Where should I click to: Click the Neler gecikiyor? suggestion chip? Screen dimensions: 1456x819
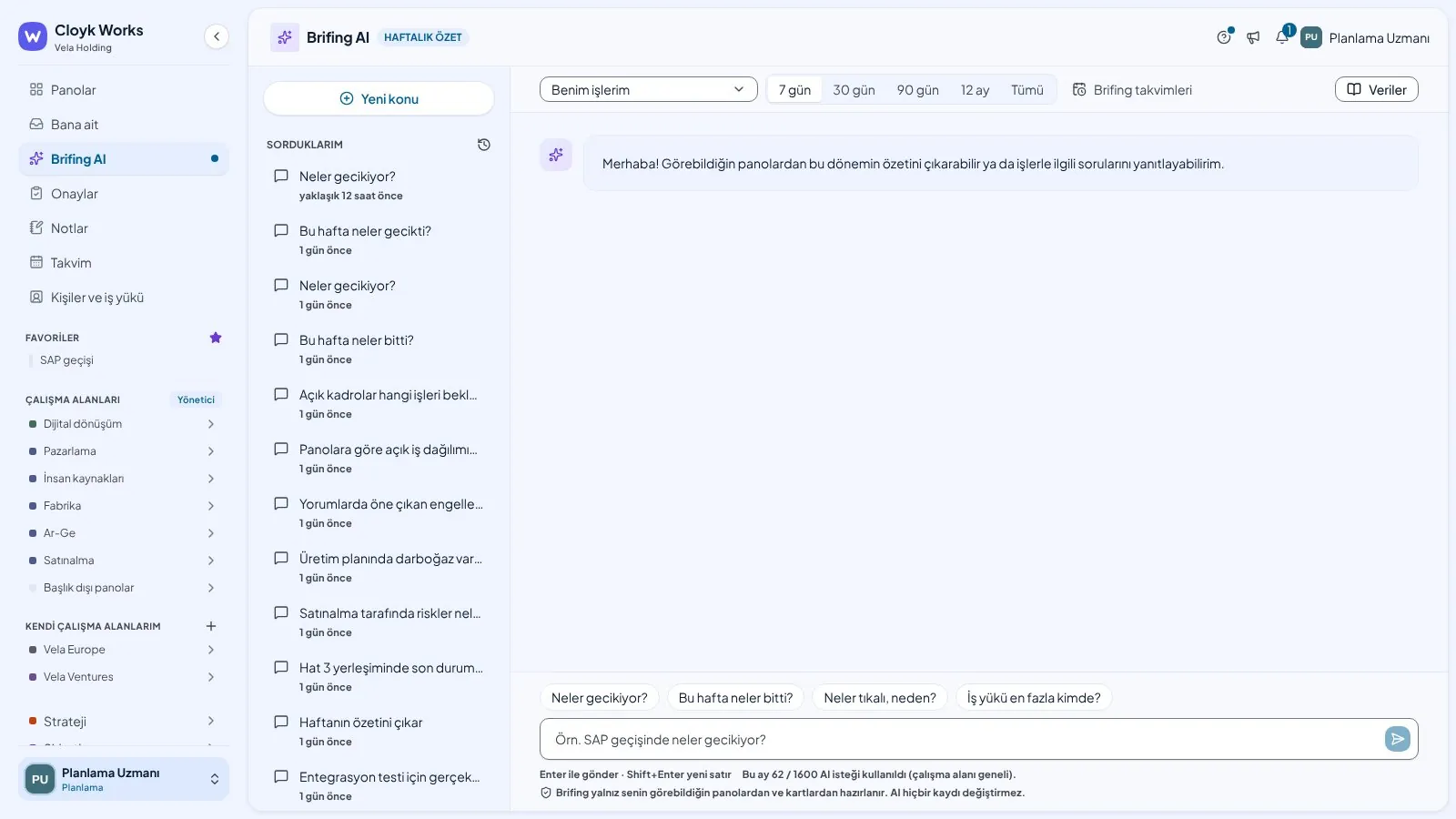click(600, 698)
